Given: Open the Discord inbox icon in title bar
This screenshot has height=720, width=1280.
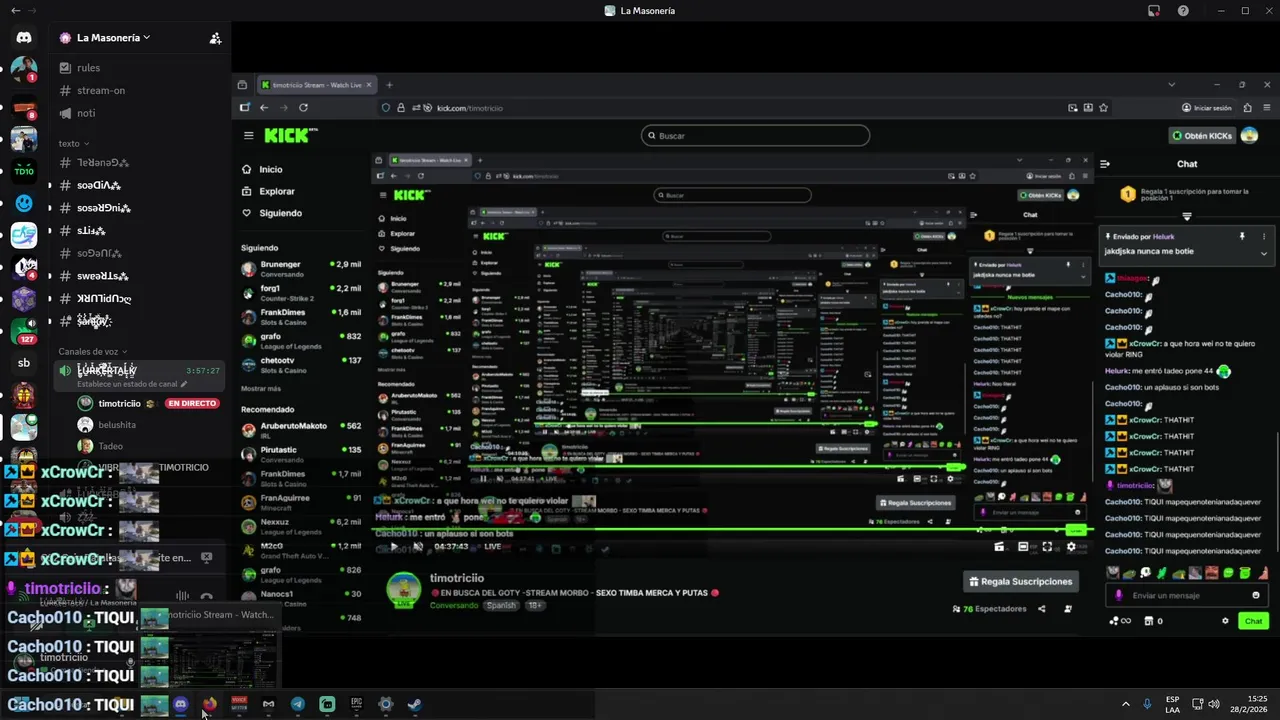Looking at the screenshot, I should coord(1154,10).
